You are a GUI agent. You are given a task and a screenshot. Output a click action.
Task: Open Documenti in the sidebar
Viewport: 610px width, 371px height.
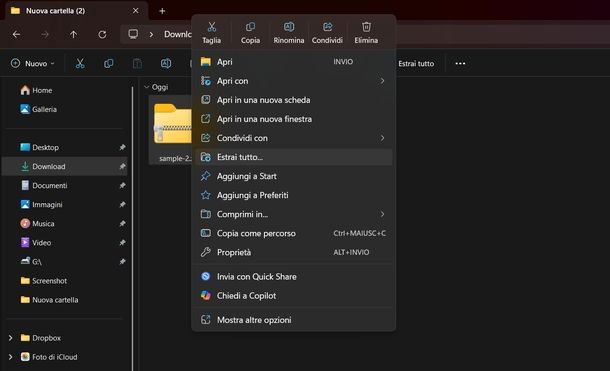click(x=64, y=186)
